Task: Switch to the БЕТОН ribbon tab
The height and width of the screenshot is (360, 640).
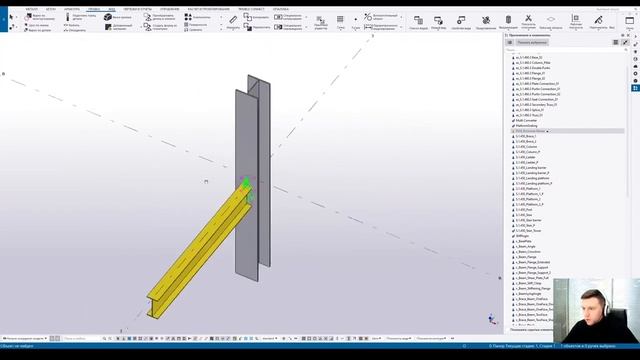Action: [51, 9]
